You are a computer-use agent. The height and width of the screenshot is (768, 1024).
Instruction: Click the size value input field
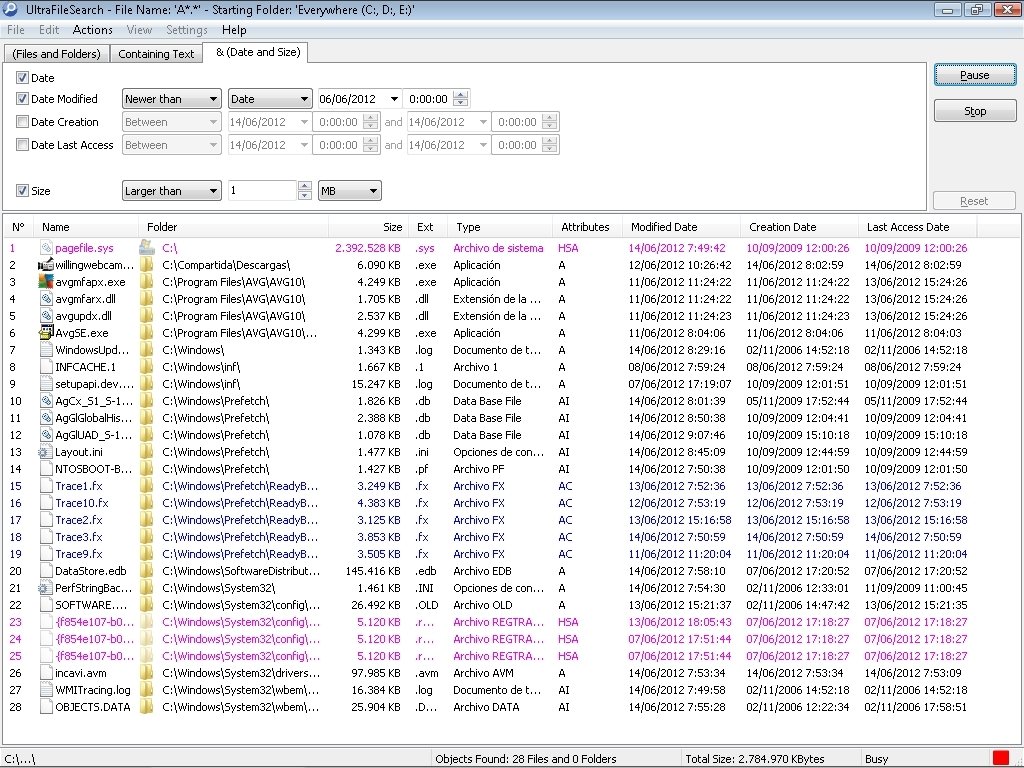[263, 191]
